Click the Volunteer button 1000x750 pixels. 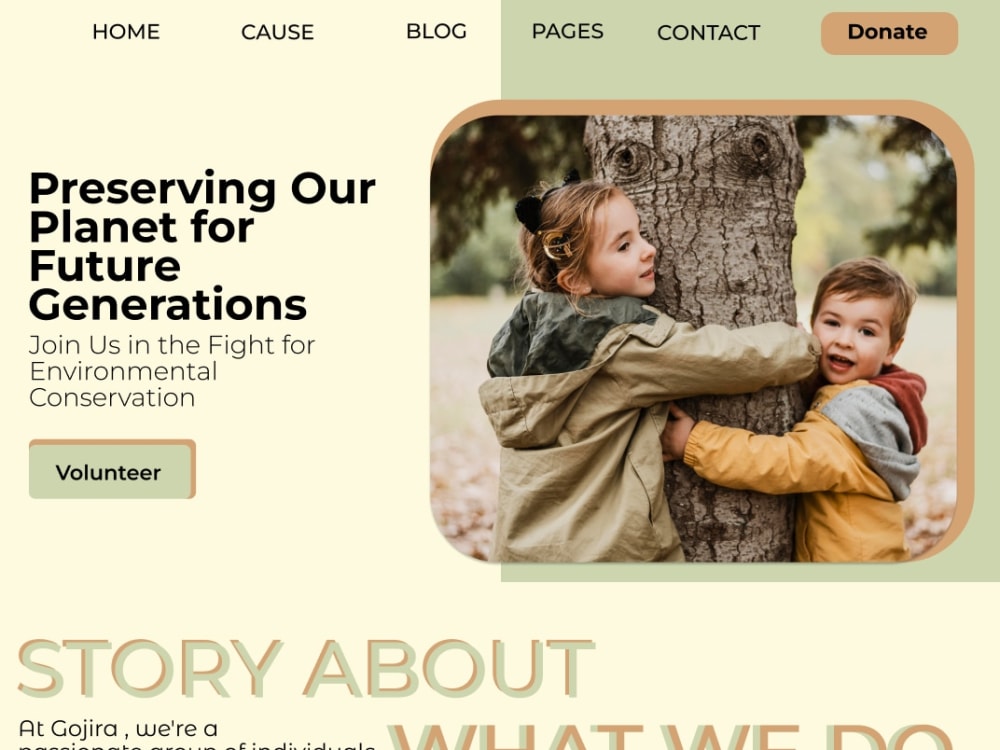(x=112, y=469)
